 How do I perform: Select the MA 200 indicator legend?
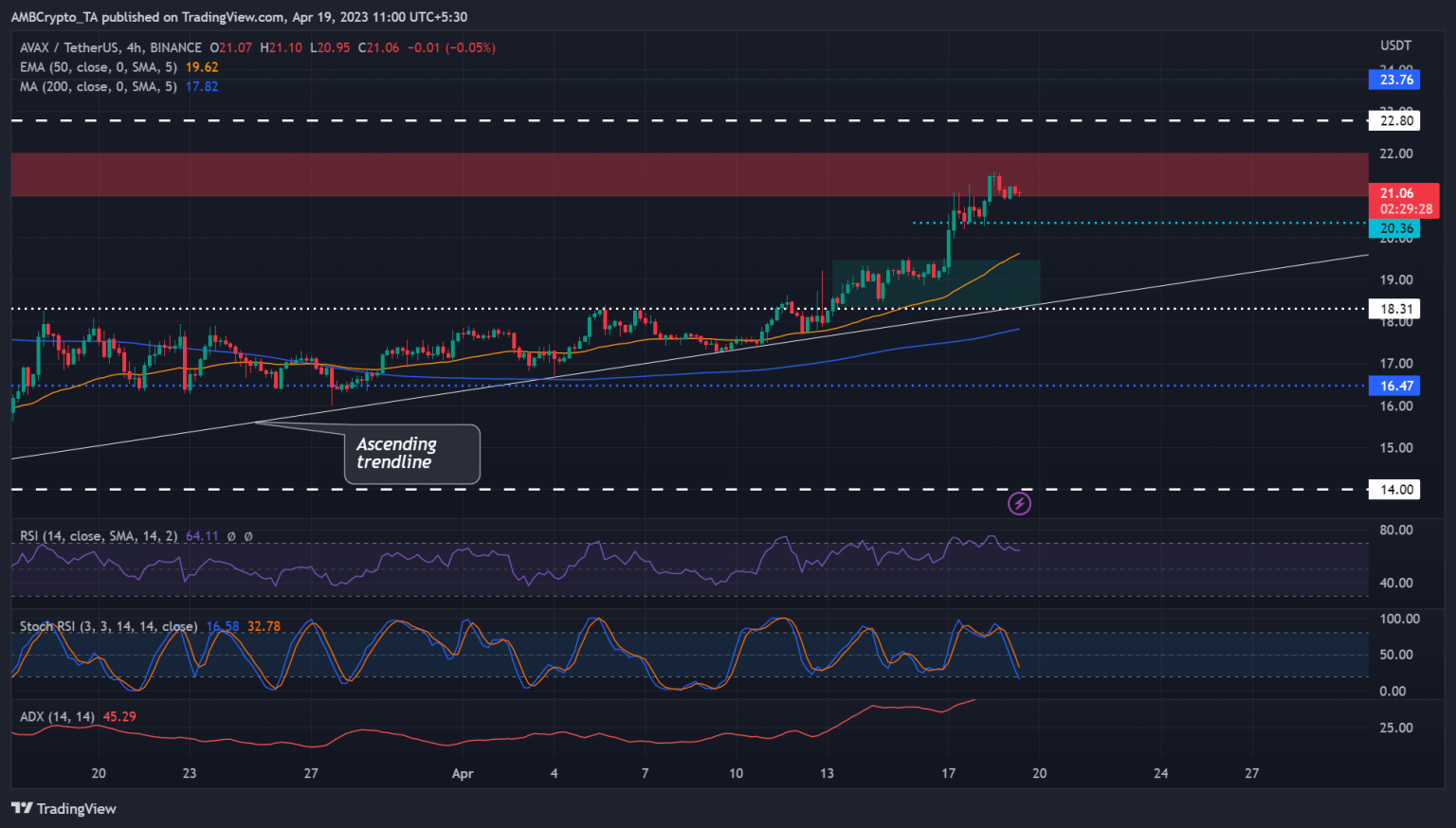click(98, 86)
